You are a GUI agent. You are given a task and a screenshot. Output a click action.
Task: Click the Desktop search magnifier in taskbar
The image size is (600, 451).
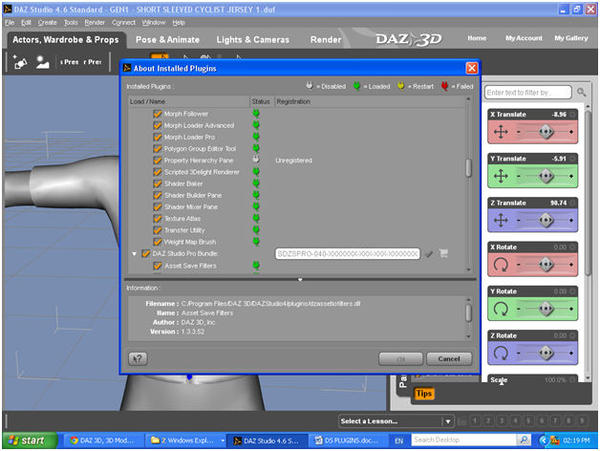pyautogui.click(x=524, y=440)
